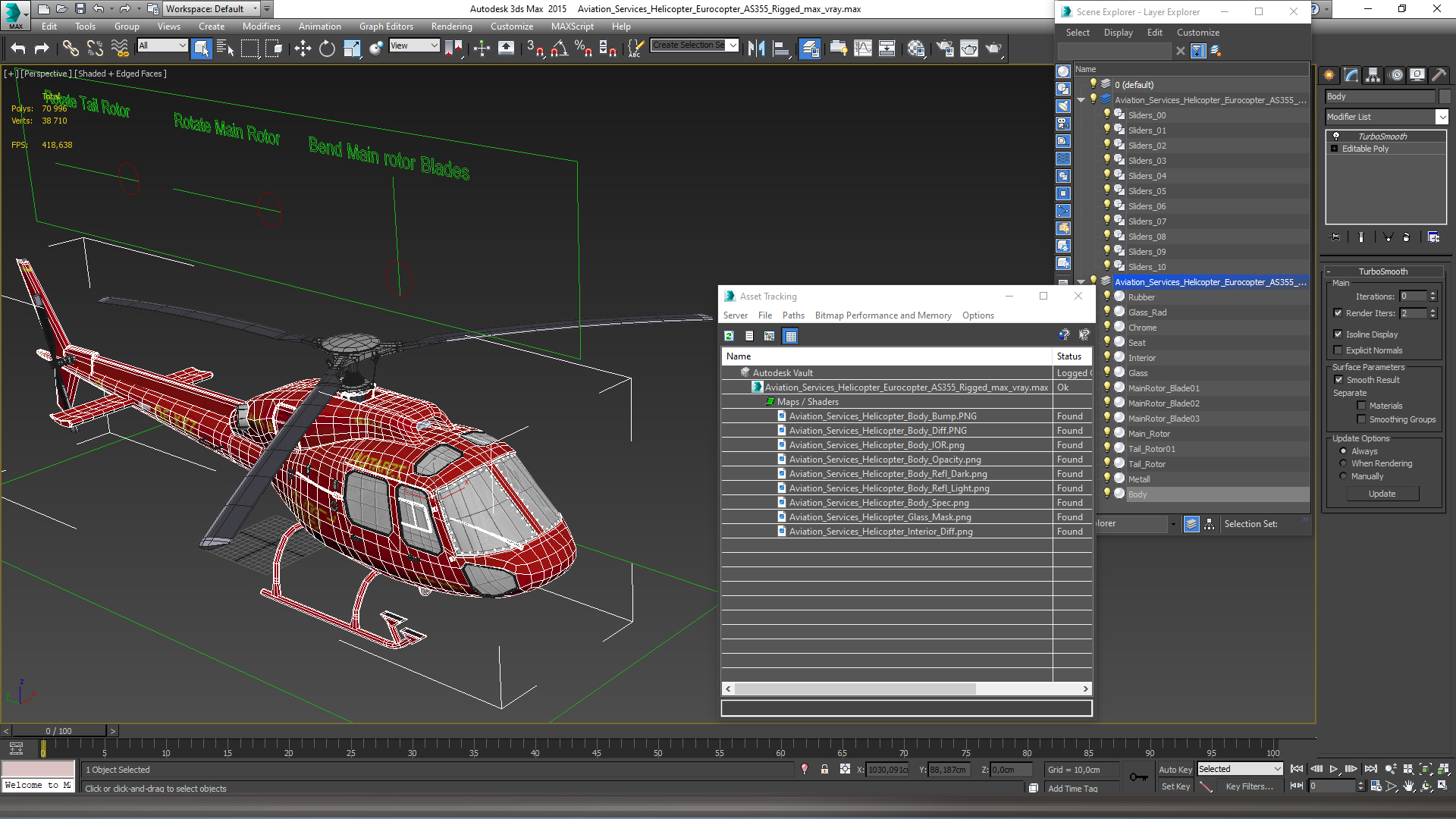
Task: Activate Bind to Space Warp tool
Action: [120, 49]
